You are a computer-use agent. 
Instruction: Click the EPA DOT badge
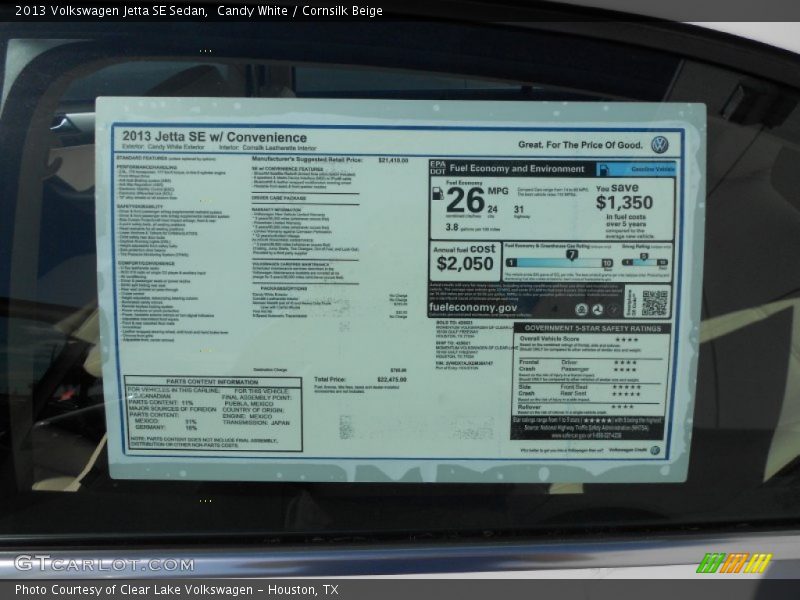click(x=437, y=168)
